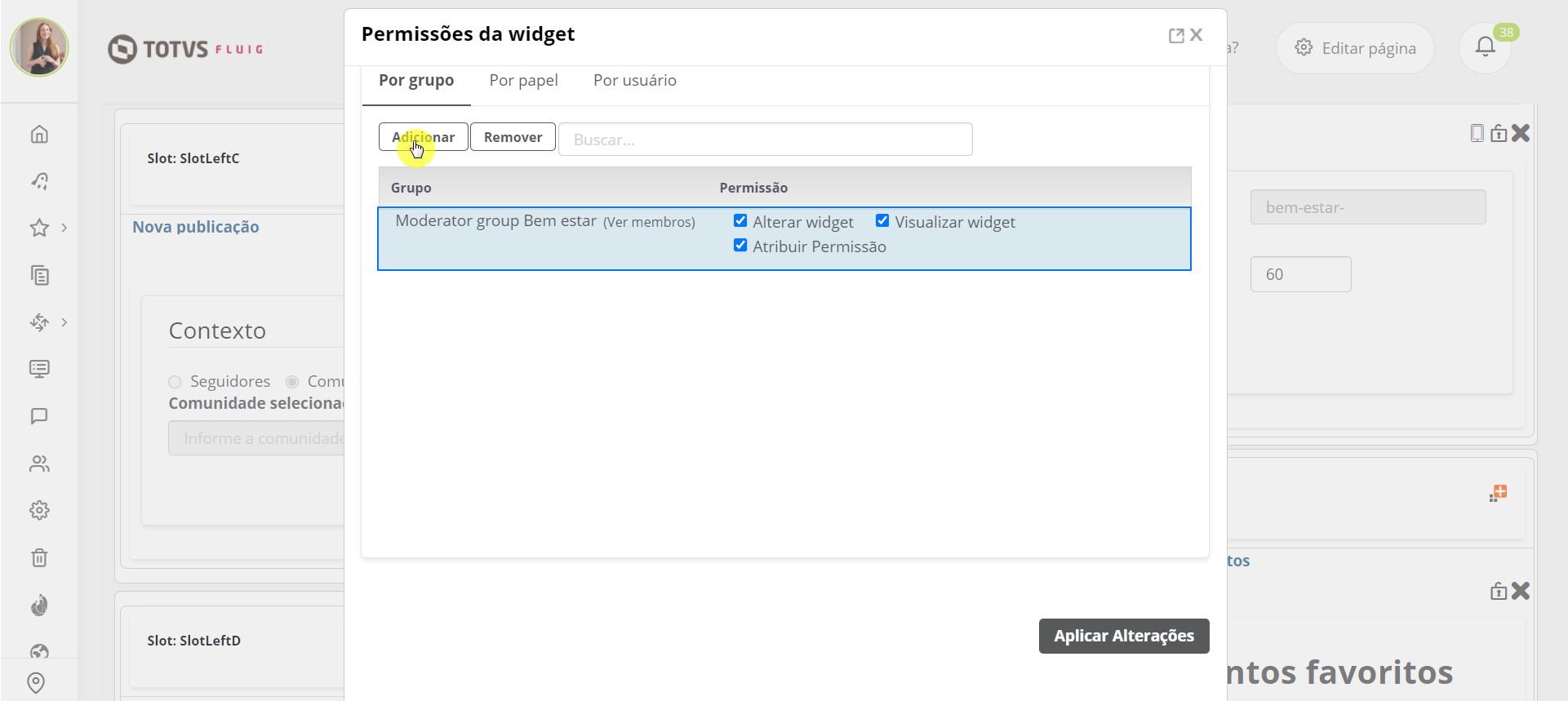Viewport: 1568px width, 701px height.
Task: Click Slot: SlotLeftD label
Action: [194, 641]
